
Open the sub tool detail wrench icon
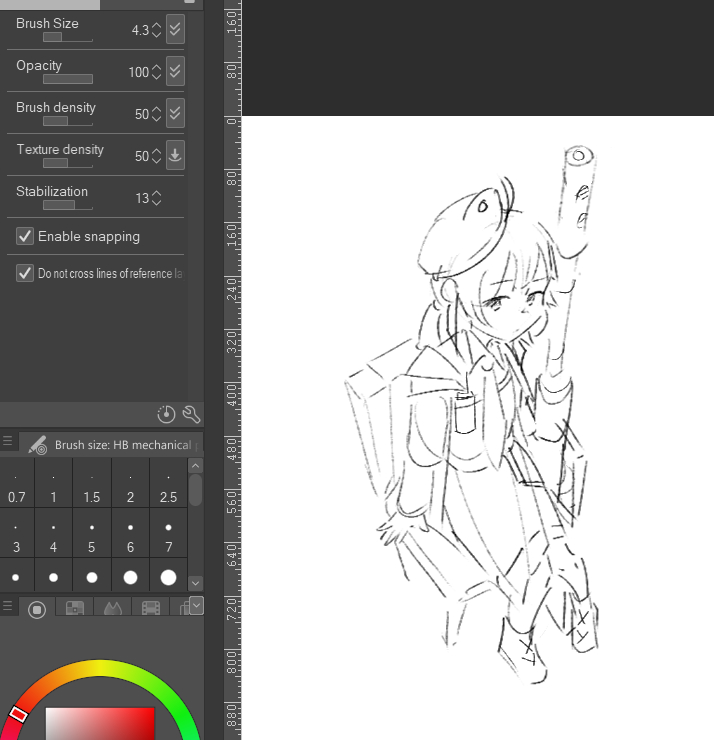tap(191, 414)
